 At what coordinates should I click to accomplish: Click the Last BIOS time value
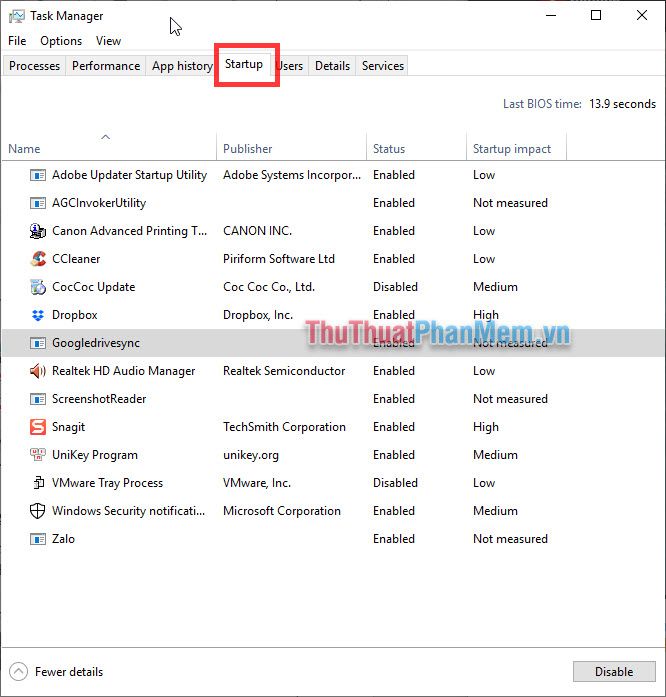pyautogui.click(x=622, y=104)
